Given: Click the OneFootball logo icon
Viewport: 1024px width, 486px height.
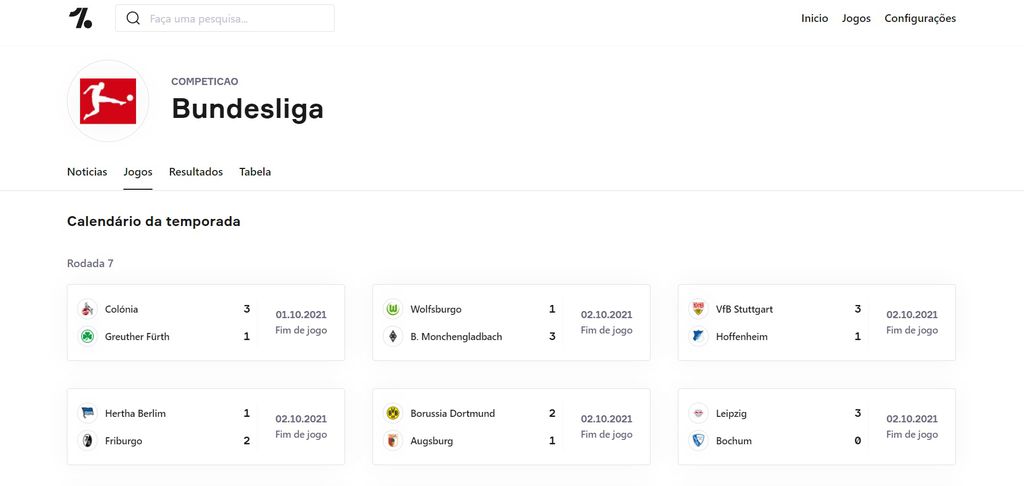Looking at the screenshot, I should 80,18.
